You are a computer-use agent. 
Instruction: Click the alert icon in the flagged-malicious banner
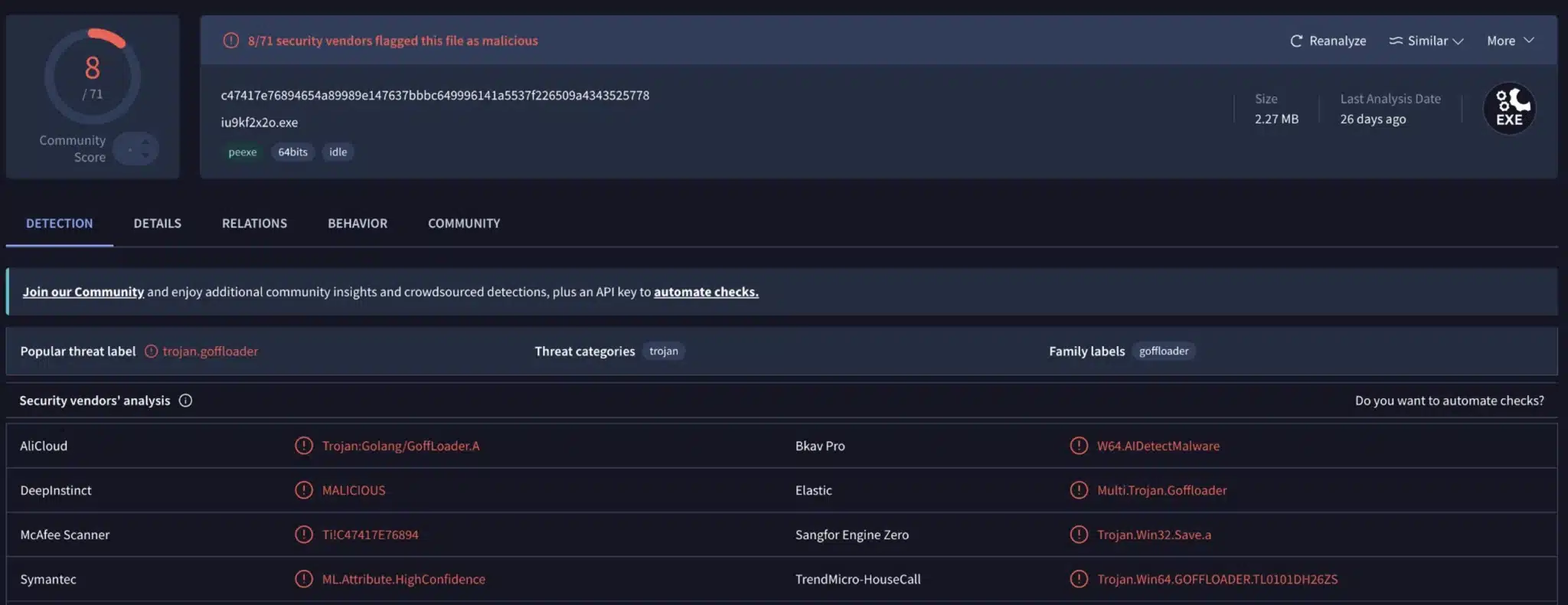pyautogui.click(x=230, y=41)
